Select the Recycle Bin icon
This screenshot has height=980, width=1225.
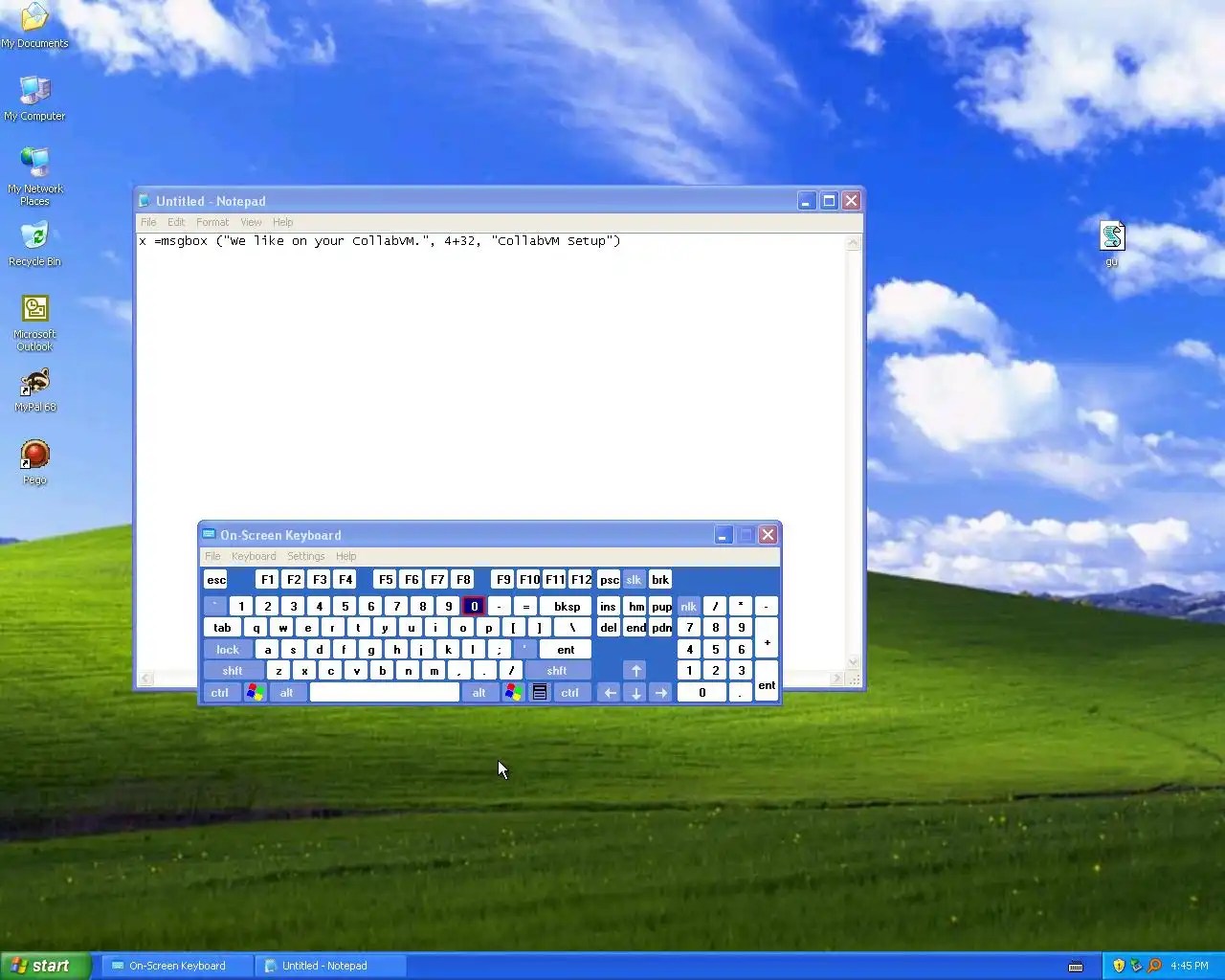point(34,244)
